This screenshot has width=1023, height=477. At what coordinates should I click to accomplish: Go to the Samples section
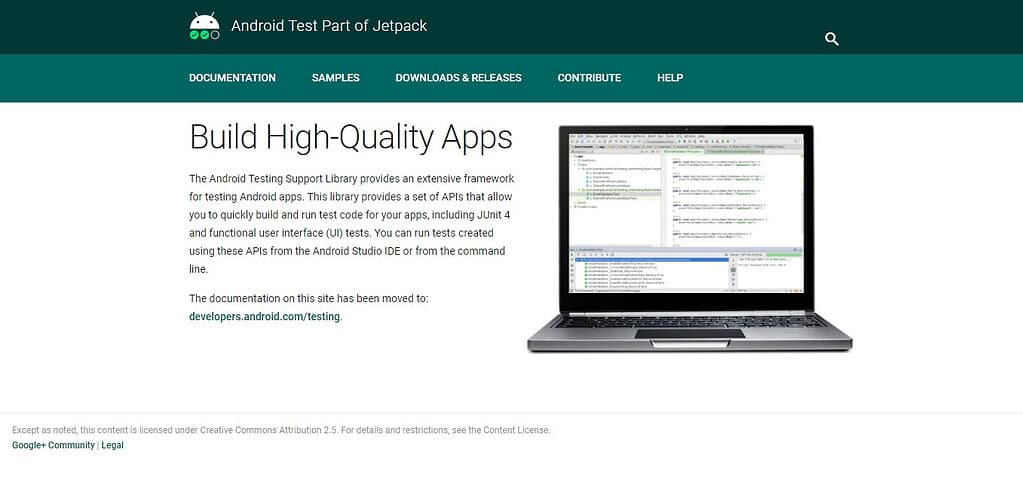click(335, 78)
